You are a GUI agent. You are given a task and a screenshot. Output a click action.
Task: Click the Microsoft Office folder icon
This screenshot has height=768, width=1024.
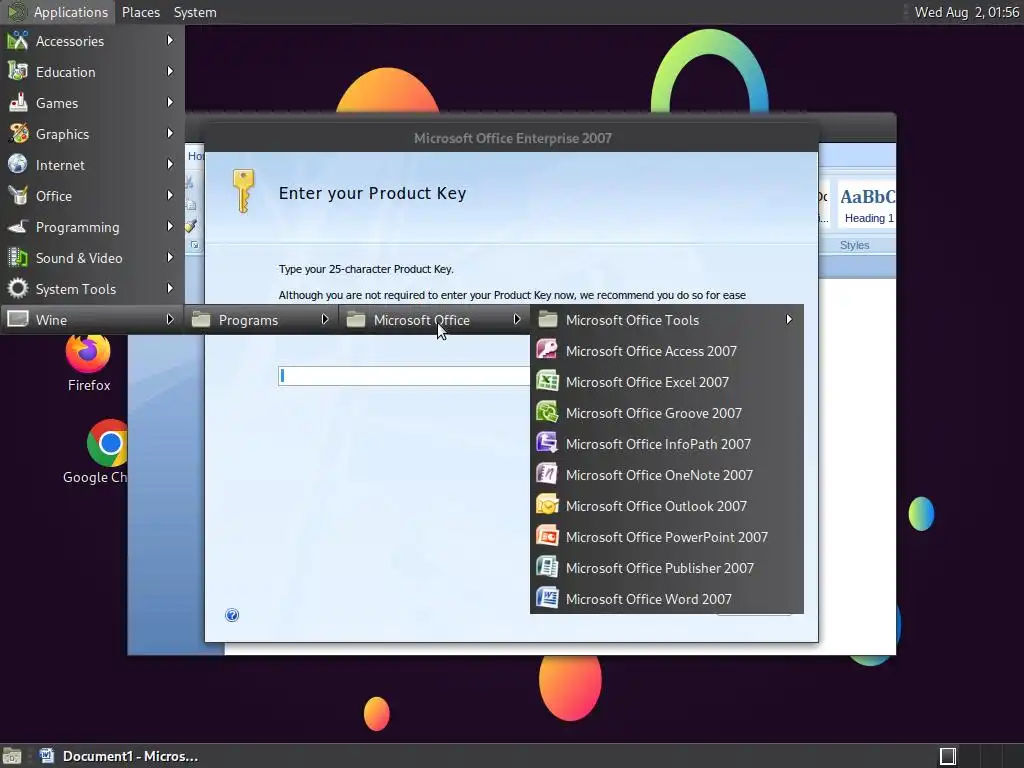tap(355, 320)
